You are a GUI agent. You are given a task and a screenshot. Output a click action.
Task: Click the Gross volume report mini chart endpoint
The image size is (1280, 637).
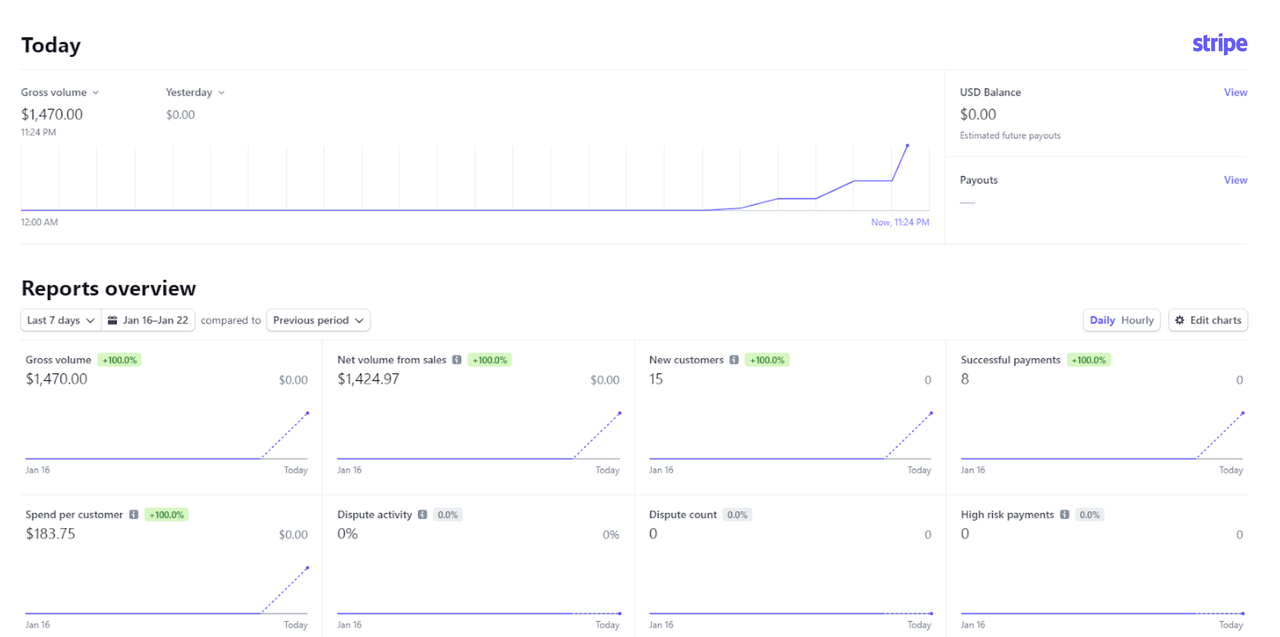[x=307, y=413]
